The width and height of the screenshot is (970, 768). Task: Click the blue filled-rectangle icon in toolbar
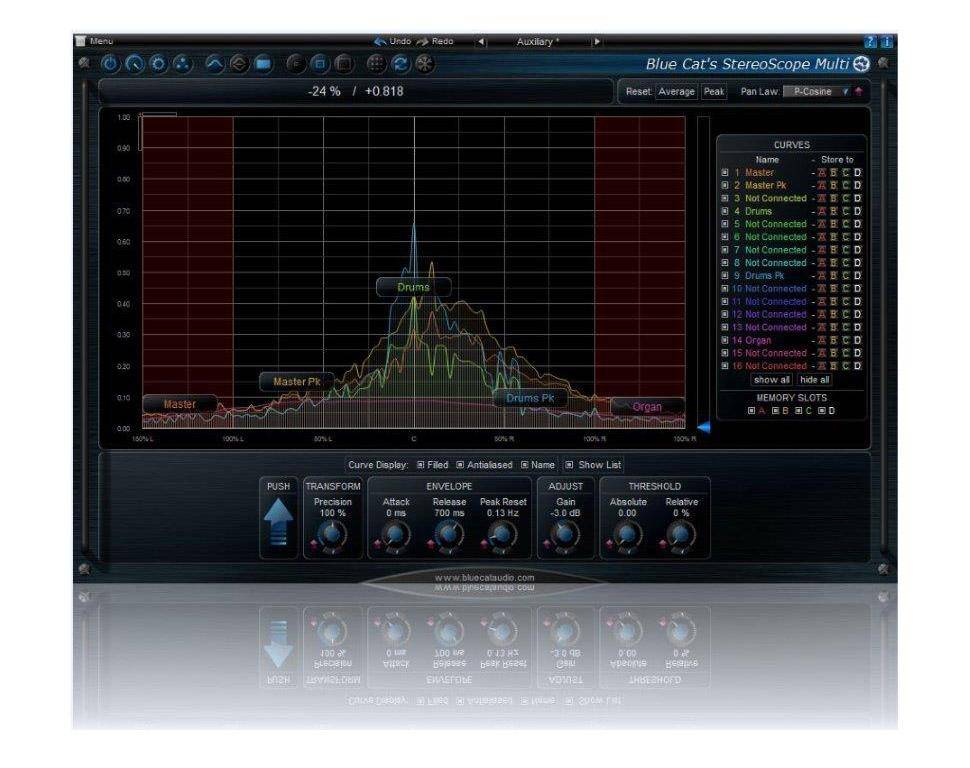[x=263, y=64]
